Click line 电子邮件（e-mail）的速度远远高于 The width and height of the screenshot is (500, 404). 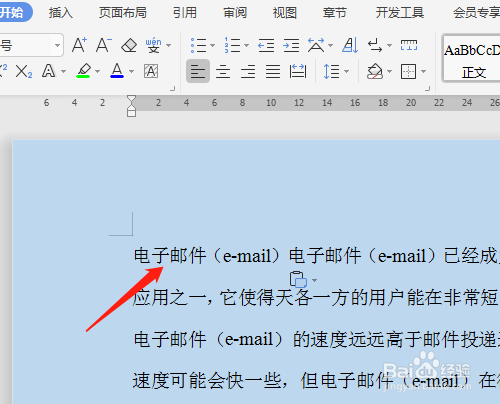click(x=316, y=339)
